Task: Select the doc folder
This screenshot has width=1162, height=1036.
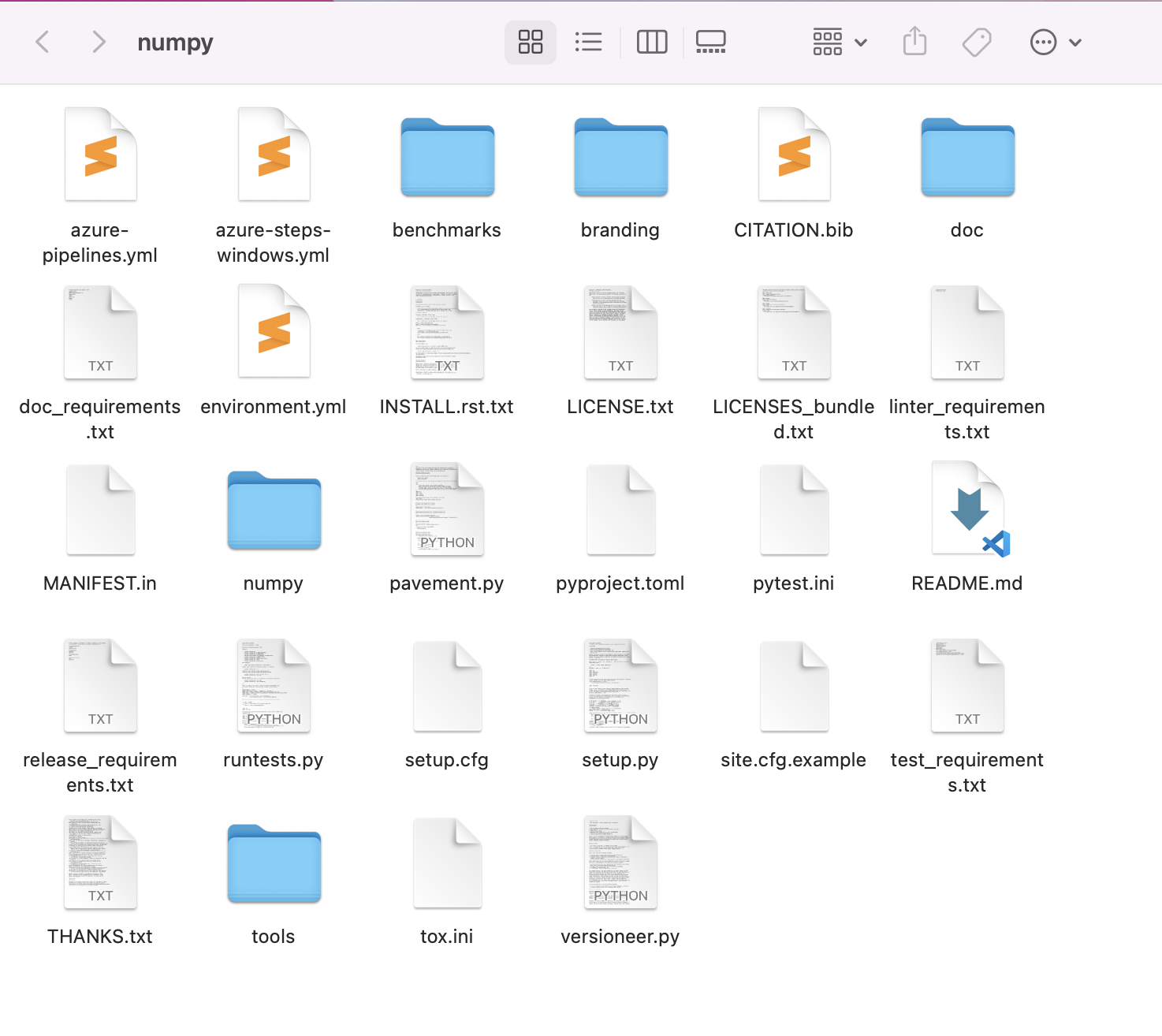Action: click(967, 157)
